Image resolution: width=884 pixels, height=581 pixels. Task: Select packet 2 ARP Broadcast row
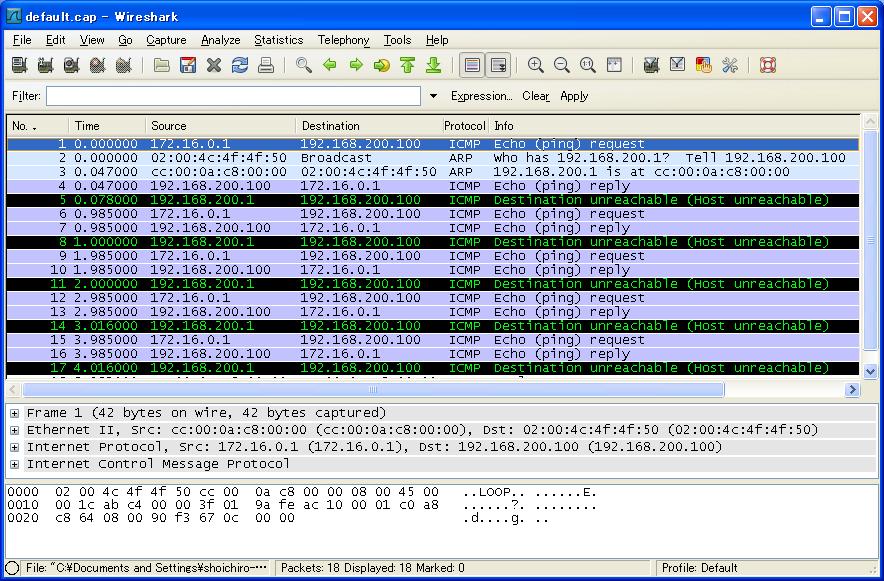tap(433, 158)
